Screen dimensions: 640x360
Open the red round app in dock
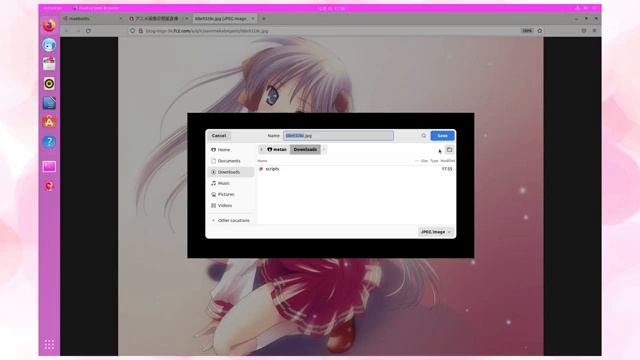(x=49, y=186)
